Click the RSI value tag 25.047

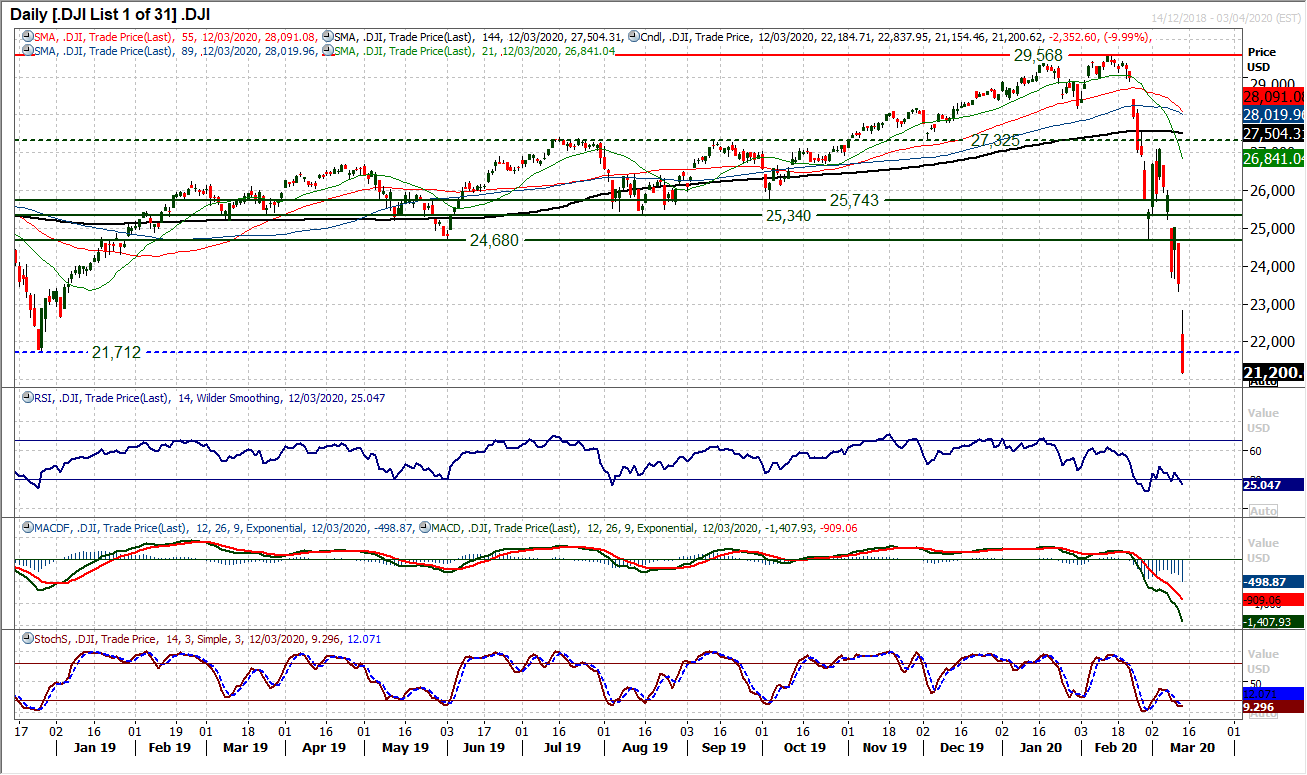click(1273, 484)
